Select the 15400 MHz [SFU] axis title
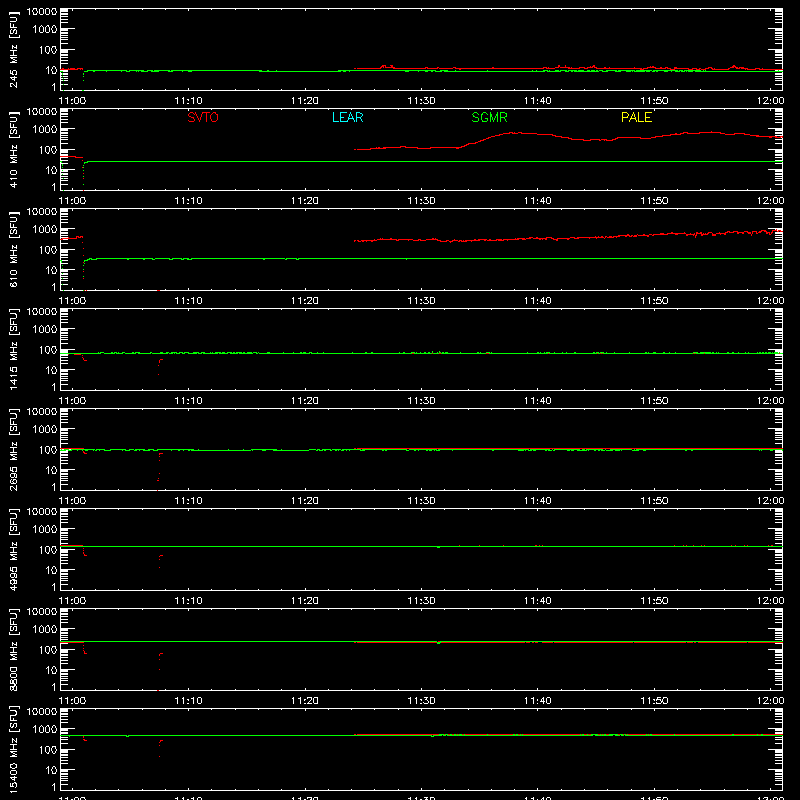The width and height of the screenshot is (800, 800). tap(14, 749)
